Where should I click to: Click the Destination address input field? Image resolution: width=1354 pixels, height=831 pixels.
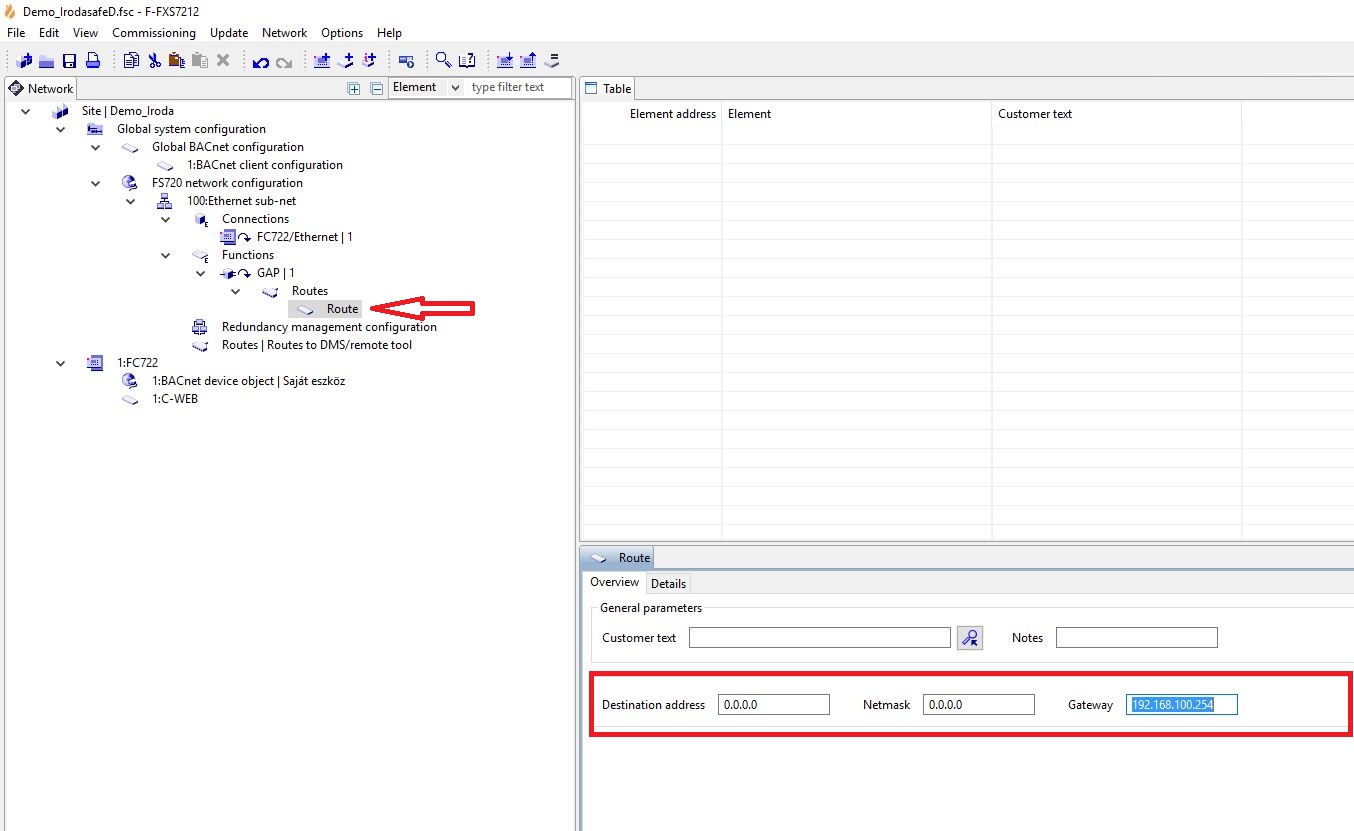[773, 705]
